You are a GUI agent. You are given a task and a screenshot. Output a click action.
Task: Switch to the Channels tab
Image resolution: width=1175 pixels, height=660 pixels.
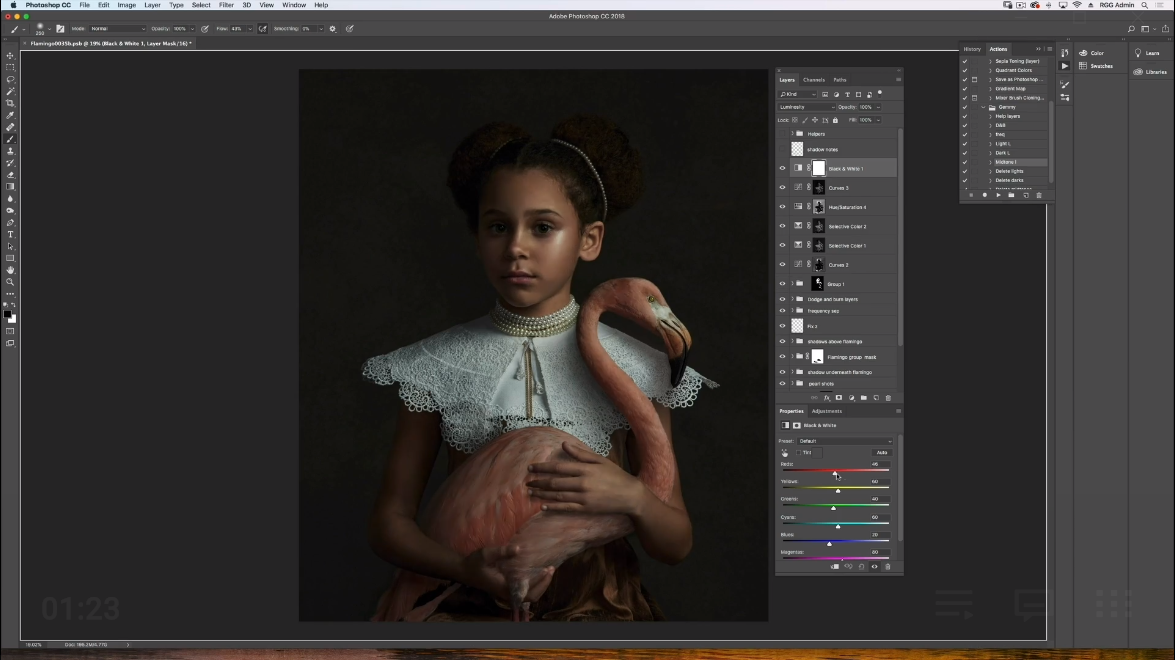(814, 80)
